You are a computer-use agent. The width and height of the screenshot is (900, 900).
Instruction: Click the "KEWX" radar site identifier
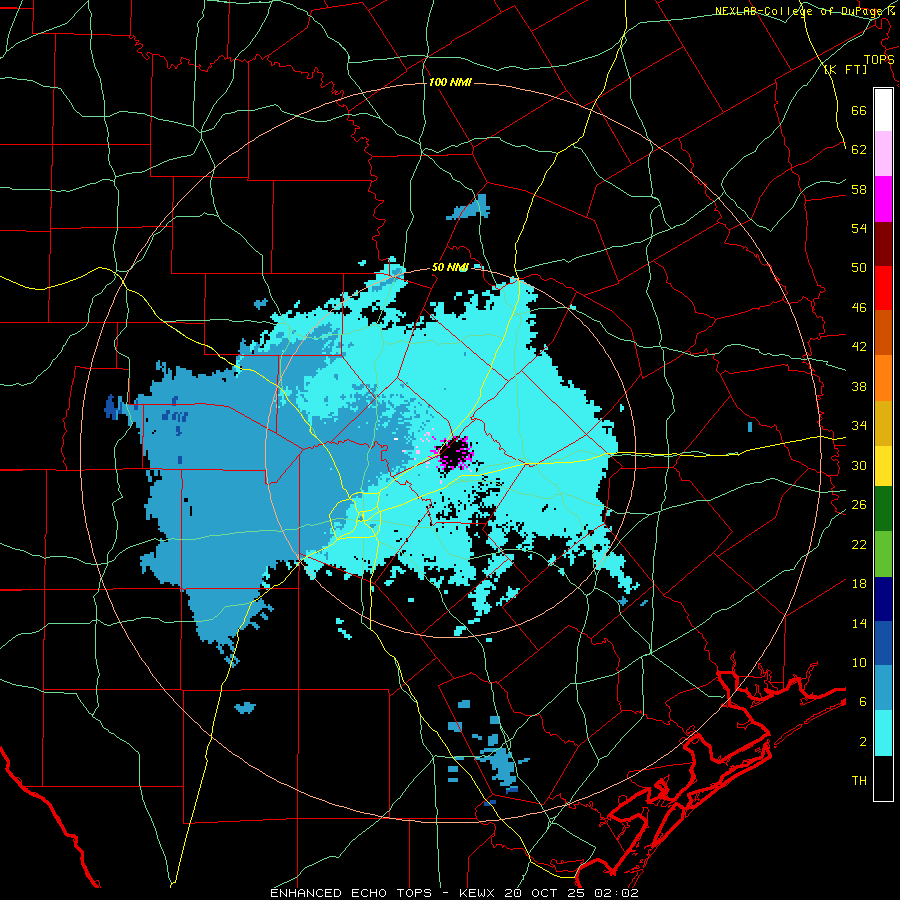[479, 893]
